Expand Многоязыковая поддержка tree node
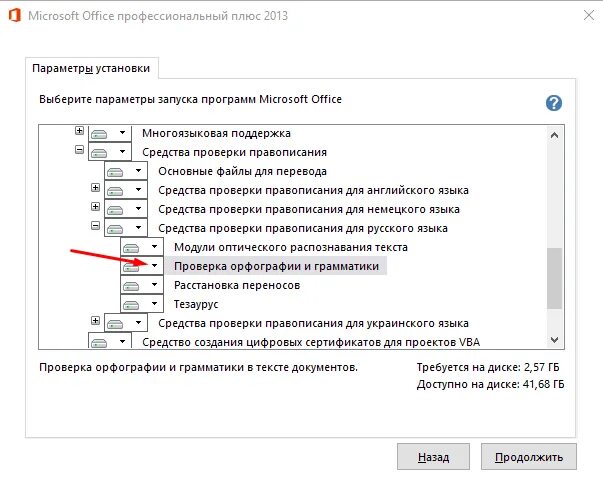 coord(79,130)
